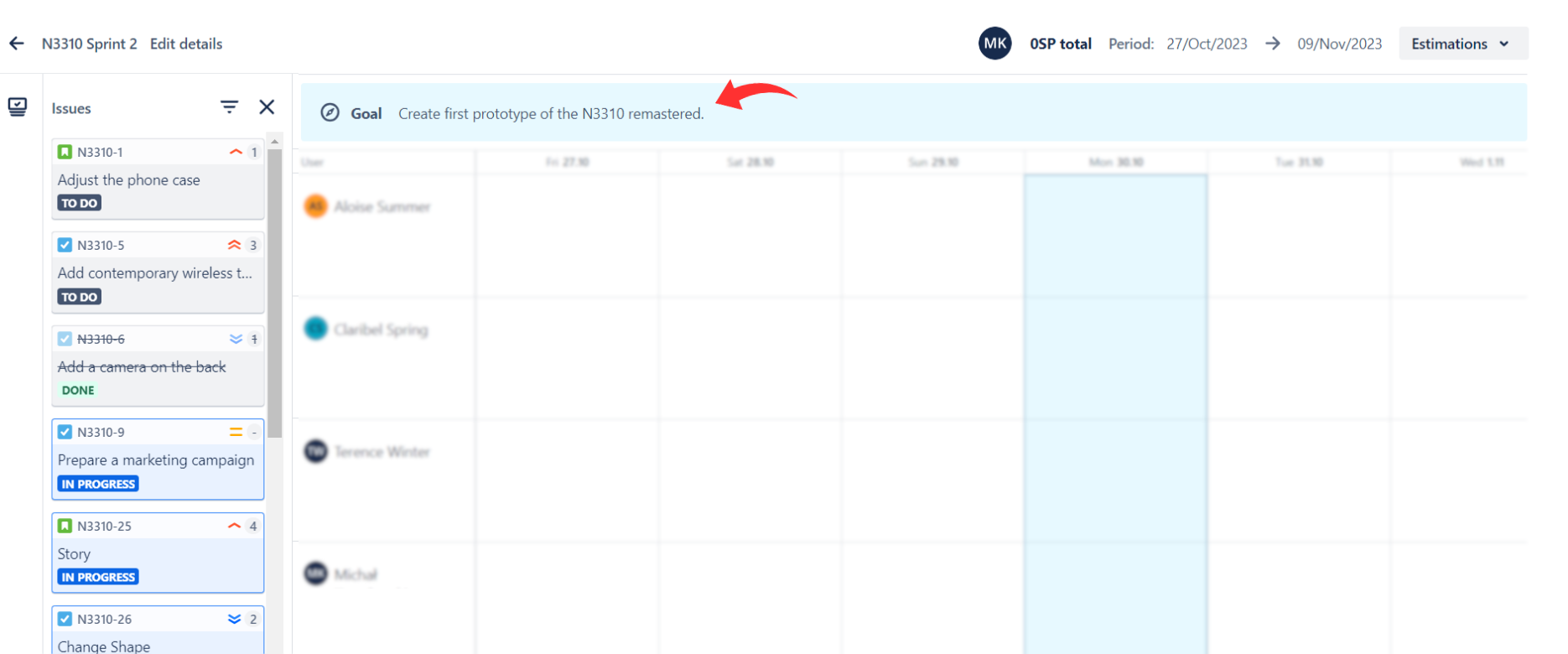Click Claribel Spring avatar
The image size is (1568, 654).
[315, 329]
